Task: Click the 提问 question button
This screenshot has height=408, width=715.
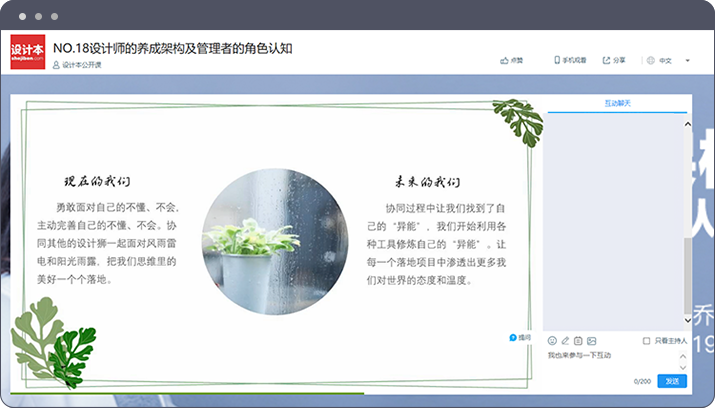Action: point(520,338)
